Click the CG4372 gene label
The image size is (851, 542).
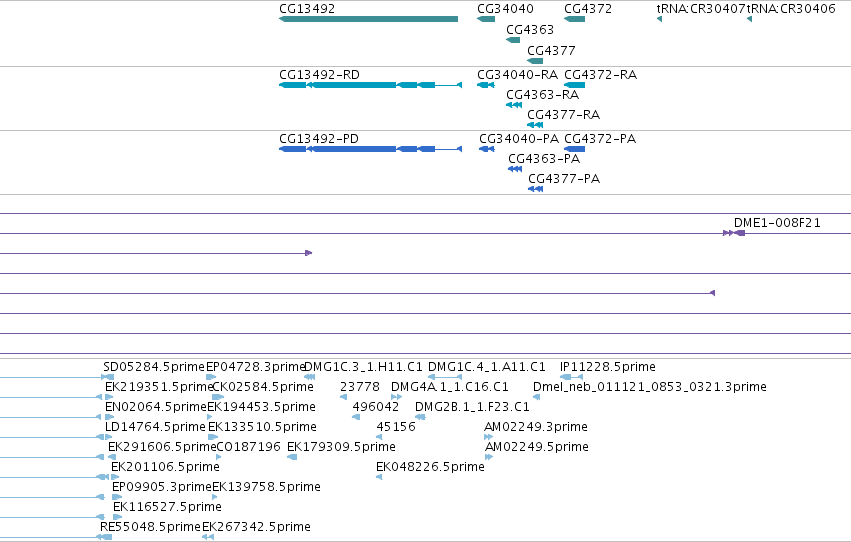coord(588,9)
